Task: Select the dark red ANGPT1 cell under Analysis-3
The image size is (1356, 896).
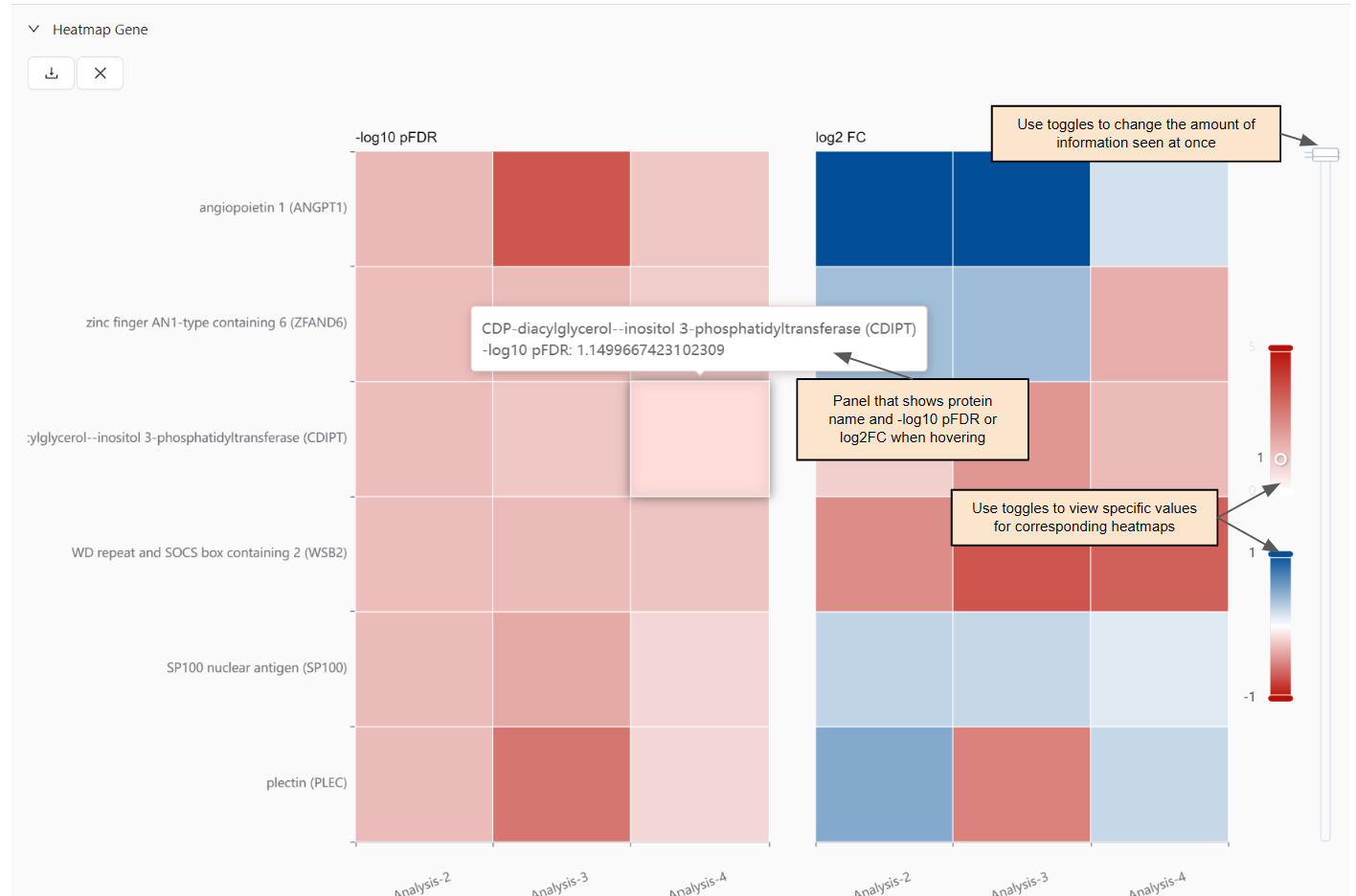Action: click(561, 208)
